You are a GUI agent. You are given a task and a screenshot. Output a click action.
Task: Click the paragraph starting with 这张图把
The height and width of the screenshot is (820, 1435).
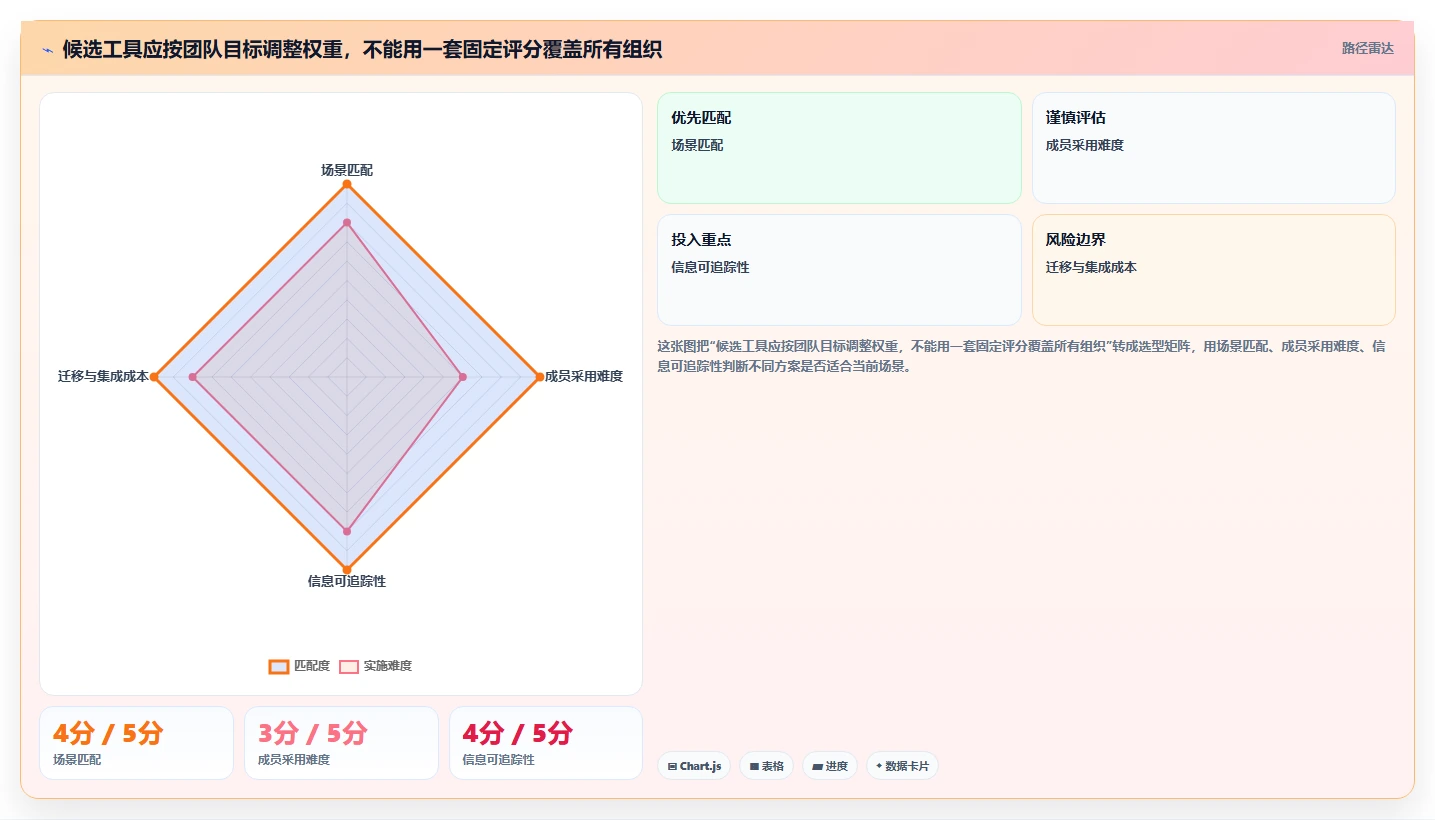[x=1021, y=356]
